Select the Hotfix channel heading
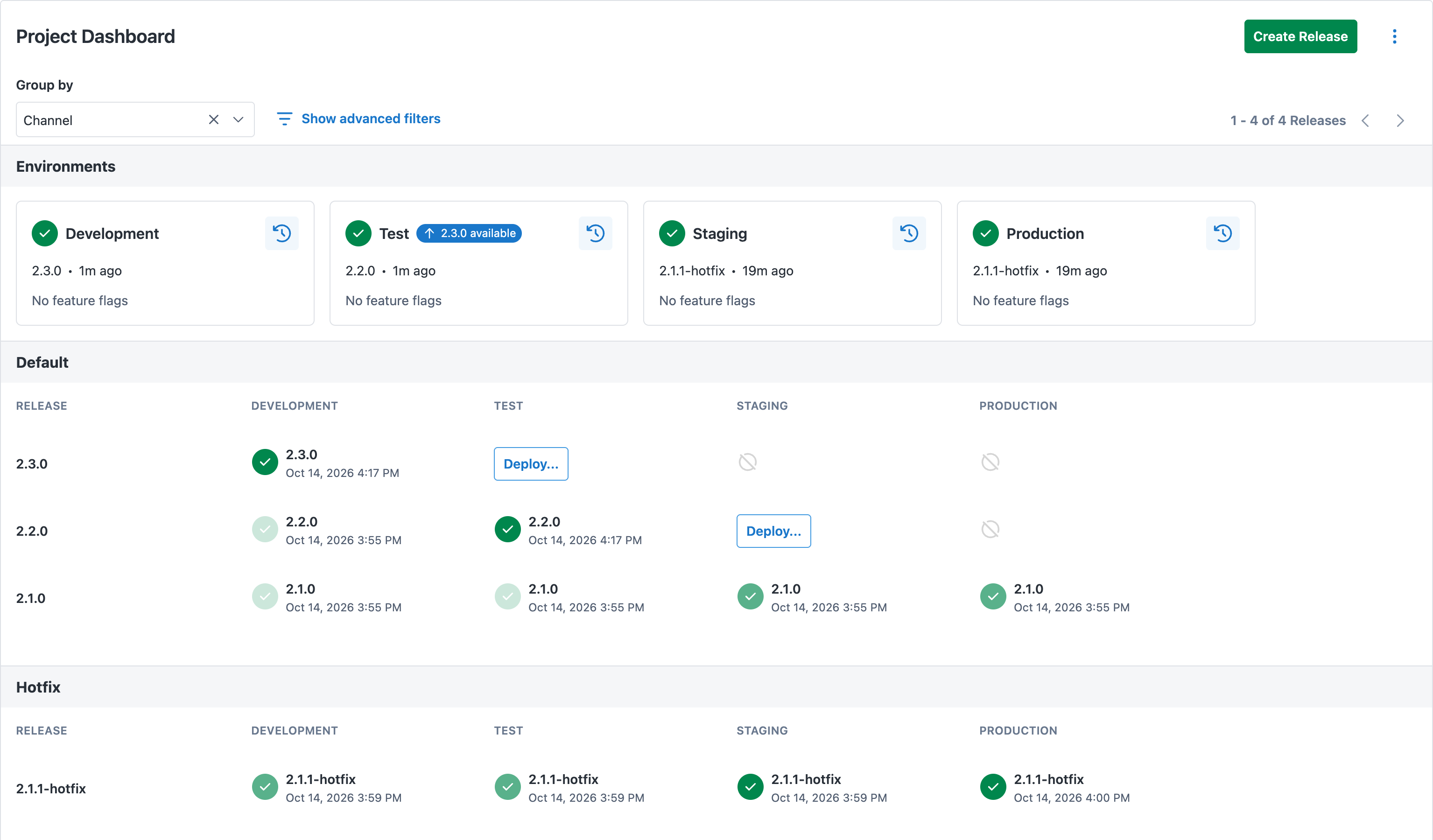Screen dimensions: 1433x840 (38, 687)
